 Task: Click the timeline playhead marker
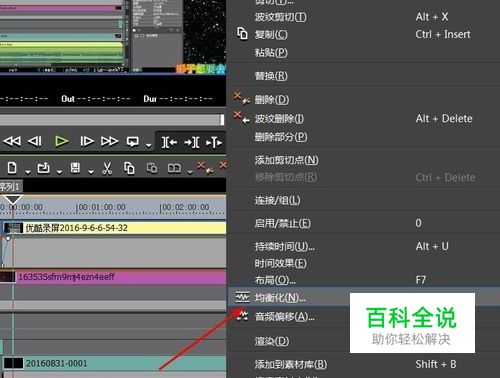click(x=13, y=200)
